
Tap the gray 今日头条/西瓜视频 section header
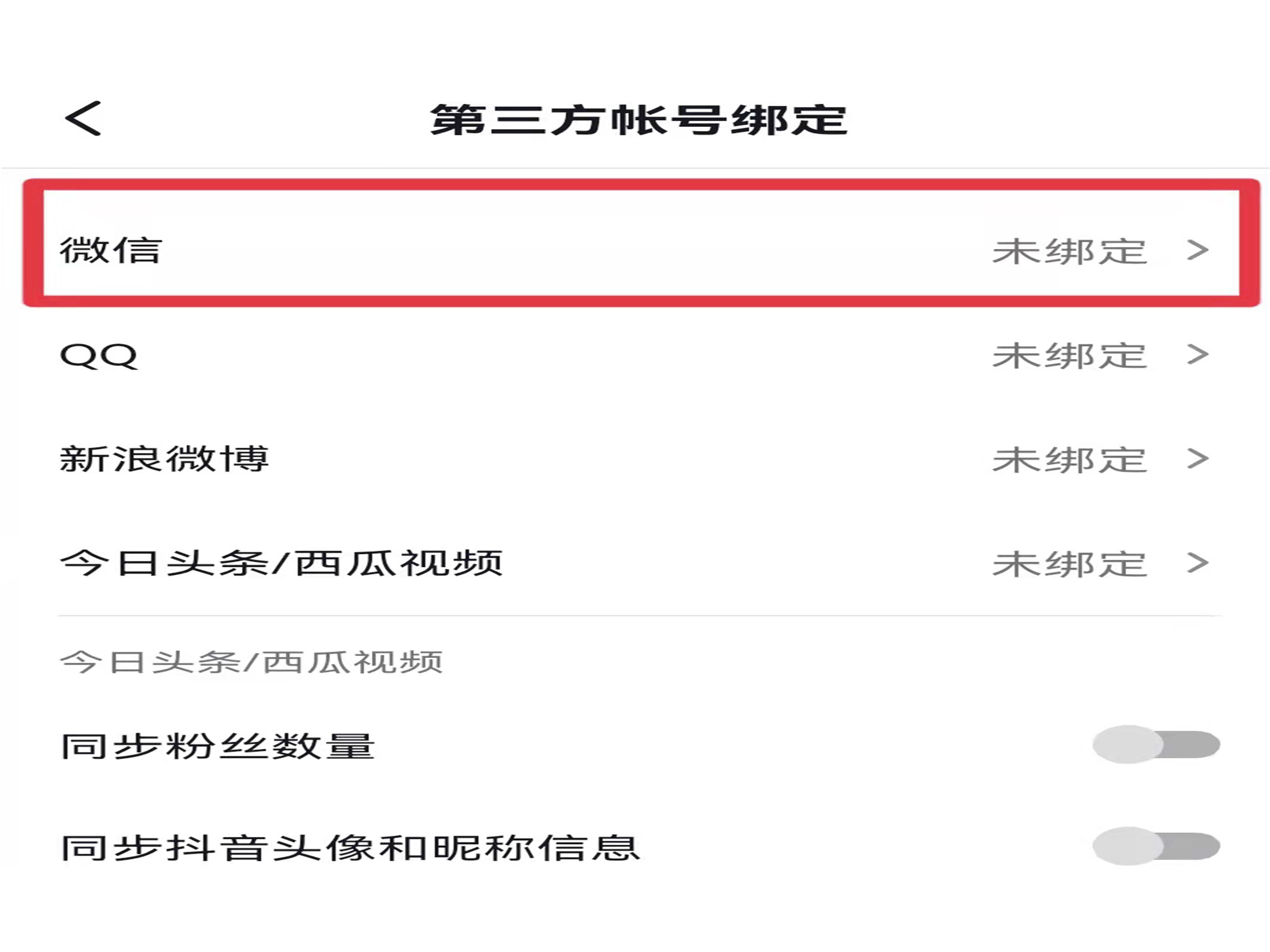click(251, 662)
